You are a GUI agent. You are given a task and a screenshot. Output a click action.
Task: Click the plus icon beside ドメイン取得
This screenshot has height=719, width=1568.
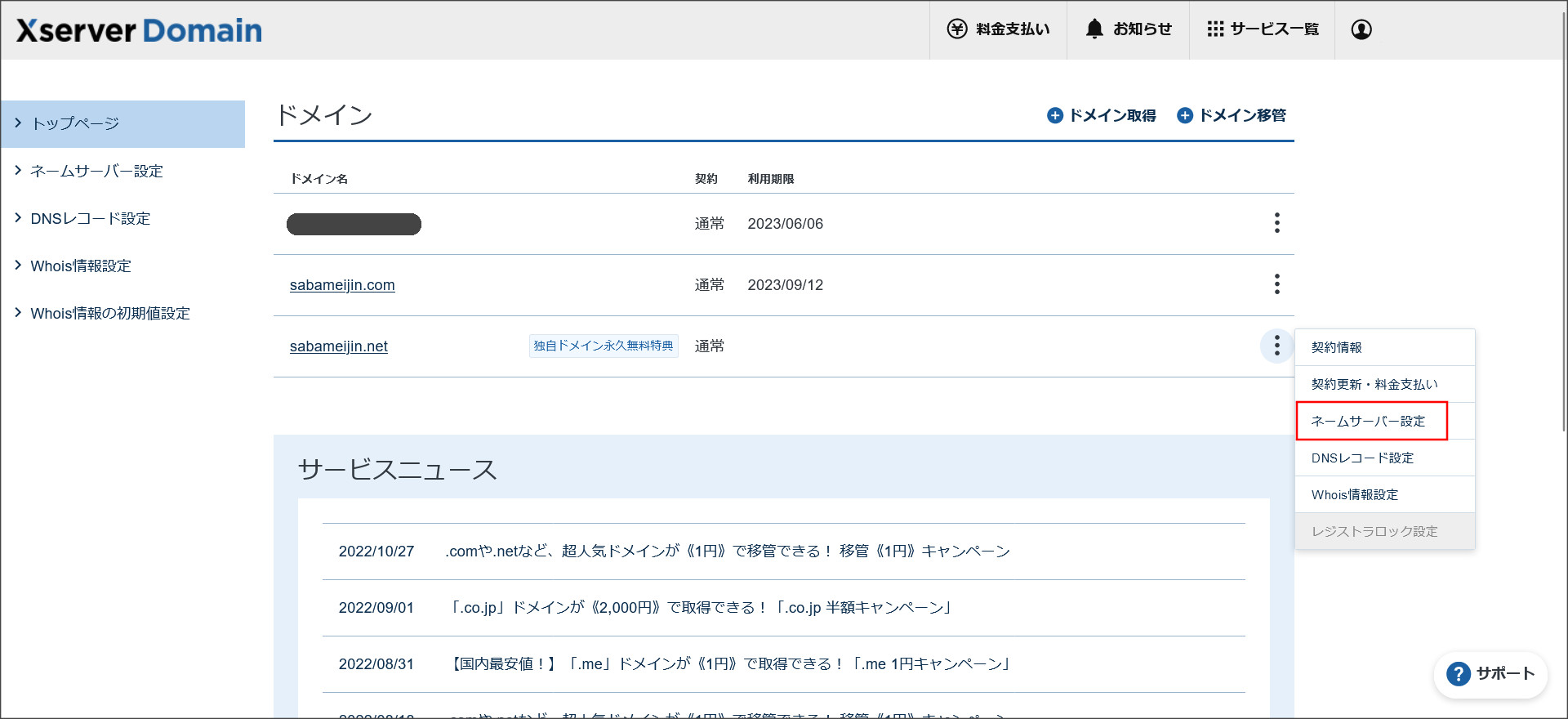tap(1055, 116)
